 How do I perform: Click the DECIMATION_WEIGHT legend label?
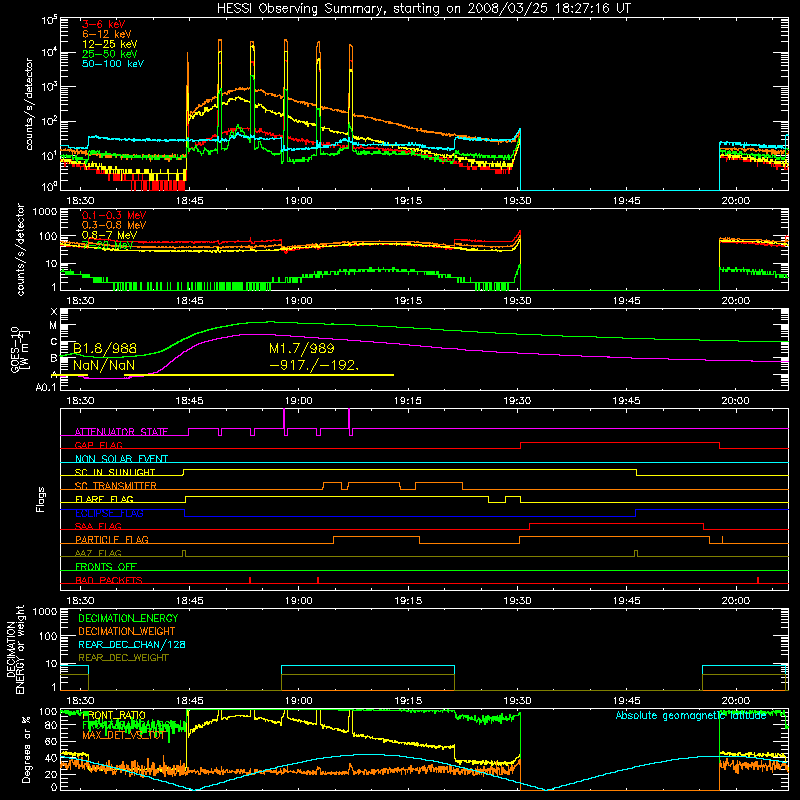pos(127,632)
